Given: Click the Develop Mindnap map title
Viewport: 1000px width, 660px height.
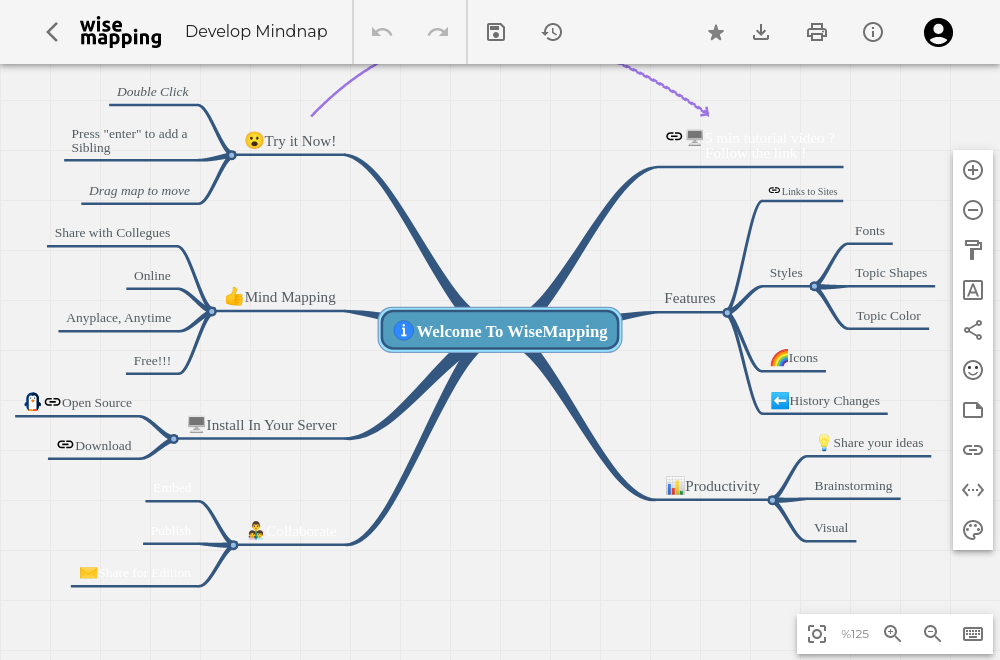Looking at the screenshot, I should coord(256,31).
